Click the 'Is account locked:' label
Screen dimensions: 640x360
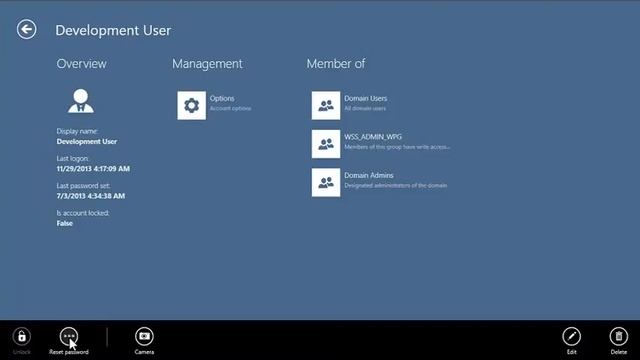(x=83, y=213)
